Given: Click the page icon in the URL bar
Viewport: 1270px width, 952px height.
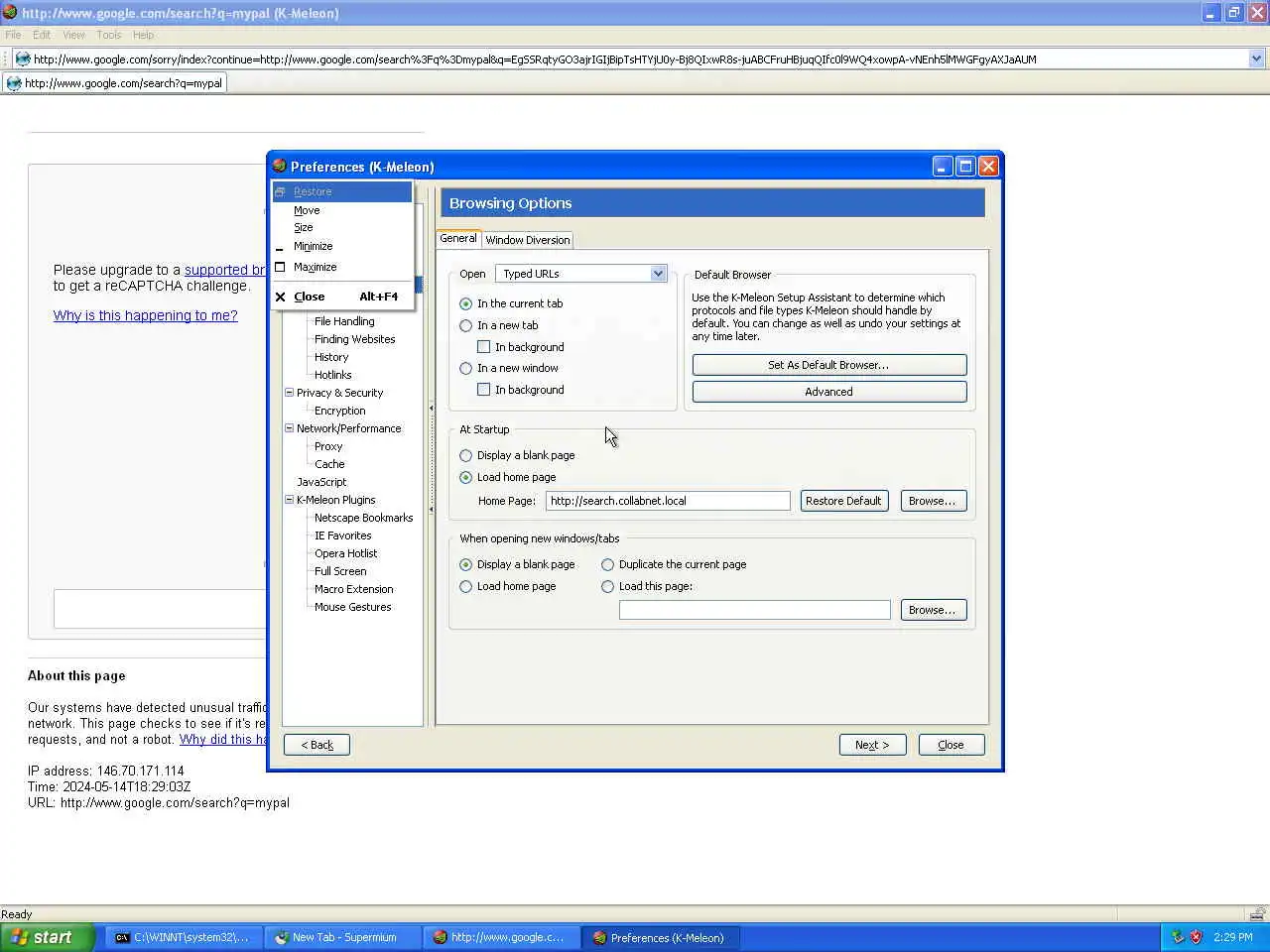Looking at the screenshot, I should (x=23, y=59).
